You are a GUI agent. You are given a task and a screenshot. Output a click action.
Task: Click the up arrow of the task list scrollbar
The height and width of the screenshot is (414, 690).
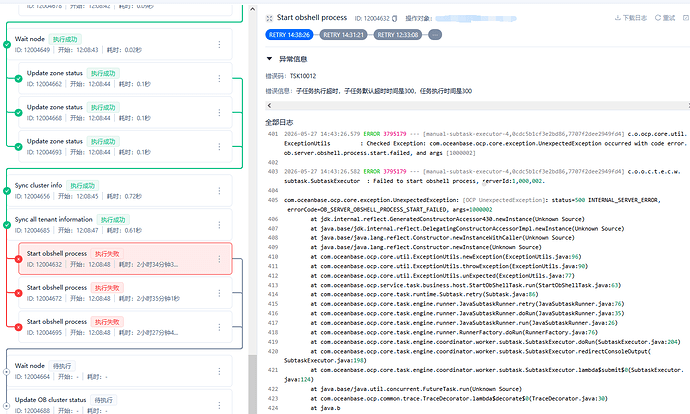pyautogui.click(x=253, y=9)
